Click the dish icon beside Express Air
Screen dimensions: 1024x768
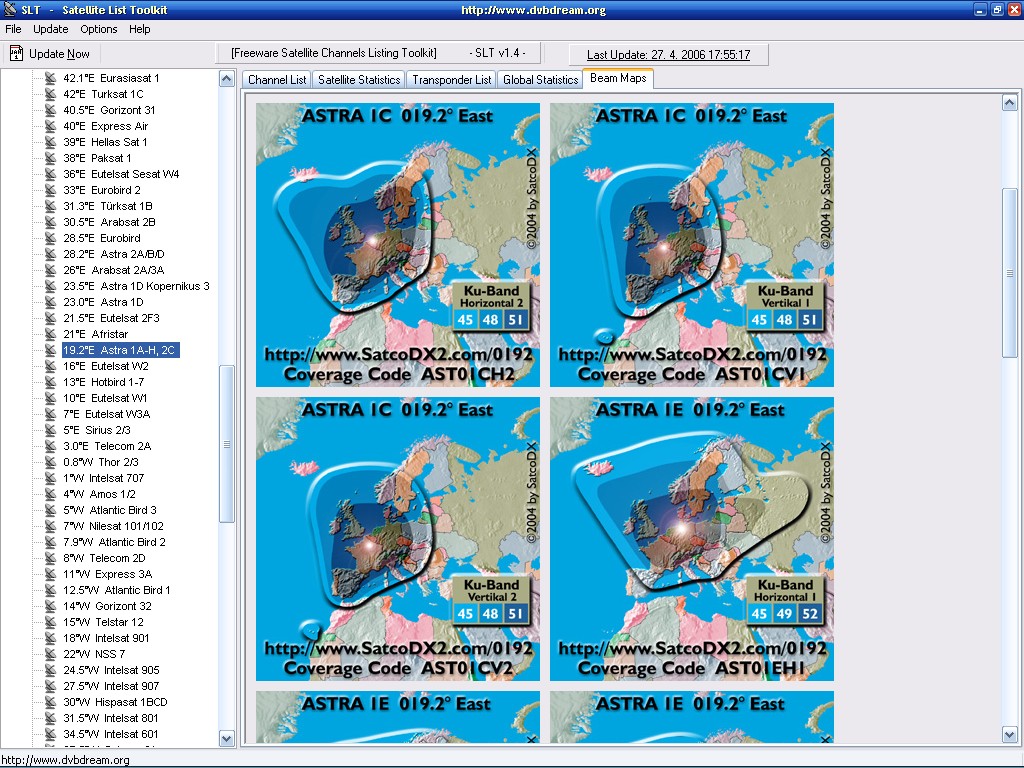click(50, 126)
